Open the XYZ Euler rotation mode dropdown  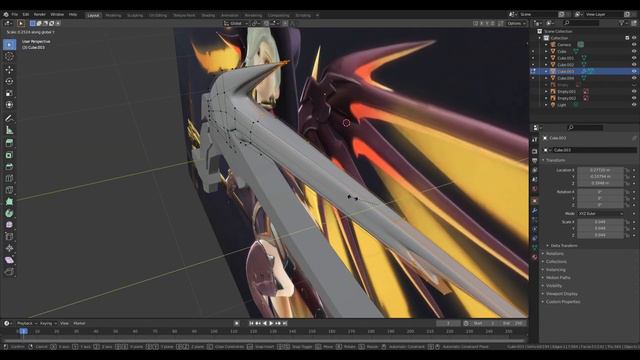click(600, 213)
